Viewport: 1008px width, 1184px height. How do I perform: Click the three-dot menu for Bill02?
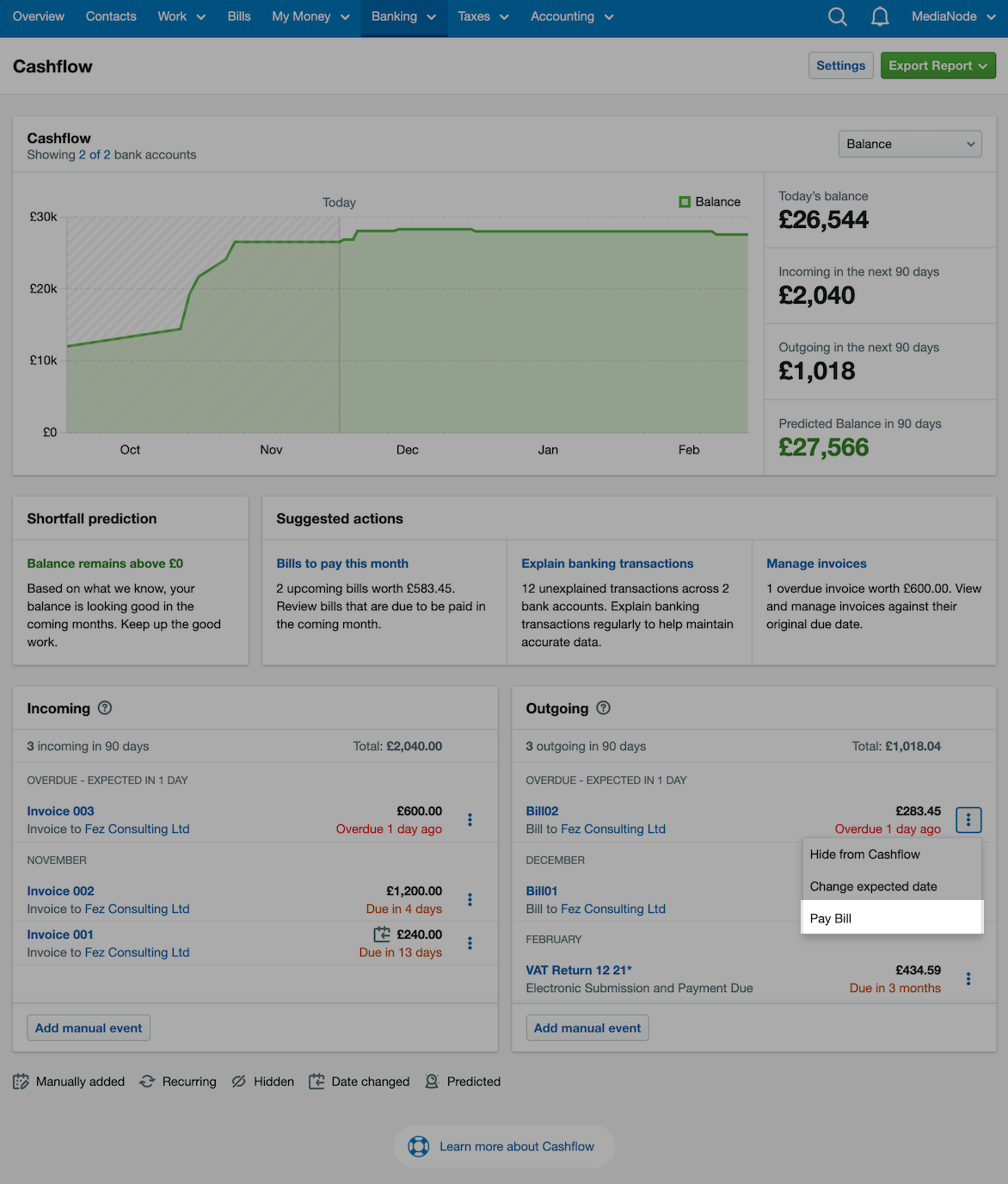tap(968, 820)
